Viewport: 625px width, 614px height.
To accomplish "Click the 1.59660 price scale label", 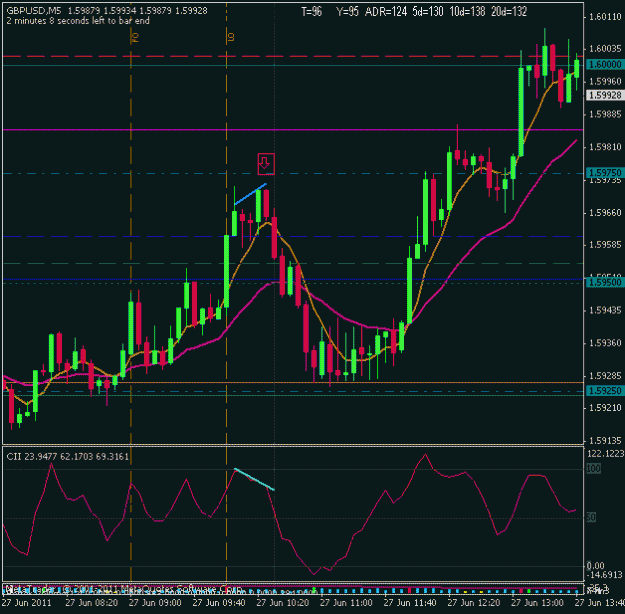I will click(605, 213).
